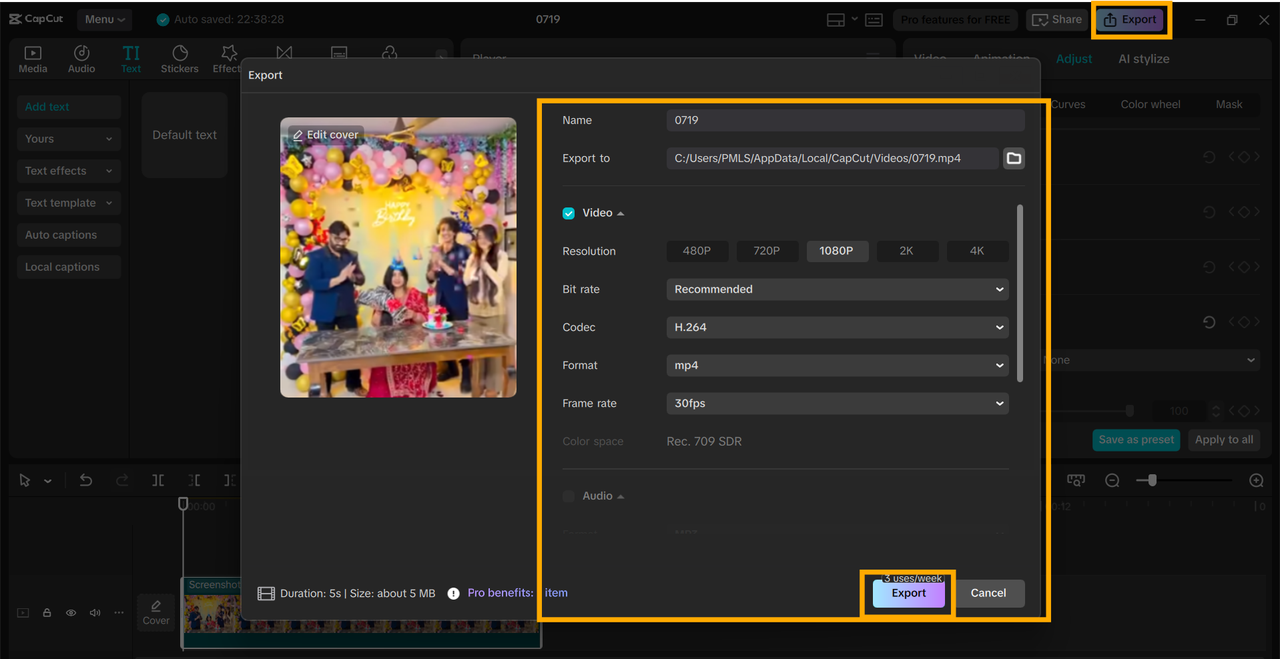Enable the Audio export checkbox
The height and width of the screenshot is (659, 1280).
569,496
